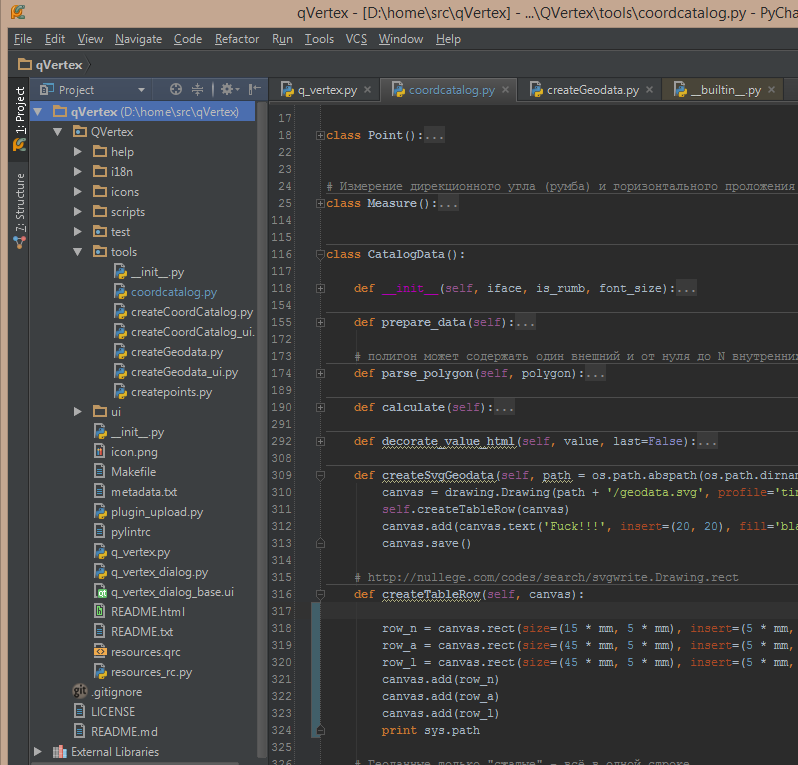This screenshot has width=798, height=765.
Task: Click Collapse All icon in Project panel
Action: (197, 89)
